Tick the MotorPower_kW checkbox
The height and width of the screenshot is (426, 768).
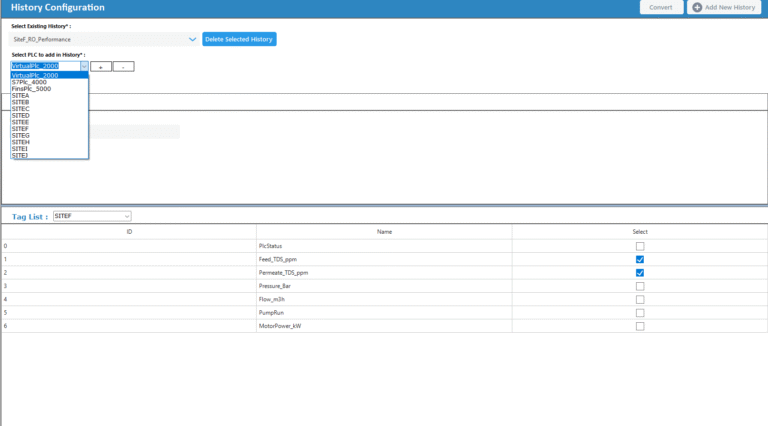tap(640, 326)
